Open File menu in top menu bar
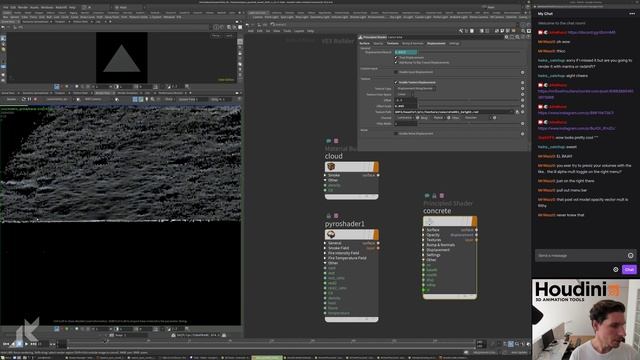 [6, 7]
